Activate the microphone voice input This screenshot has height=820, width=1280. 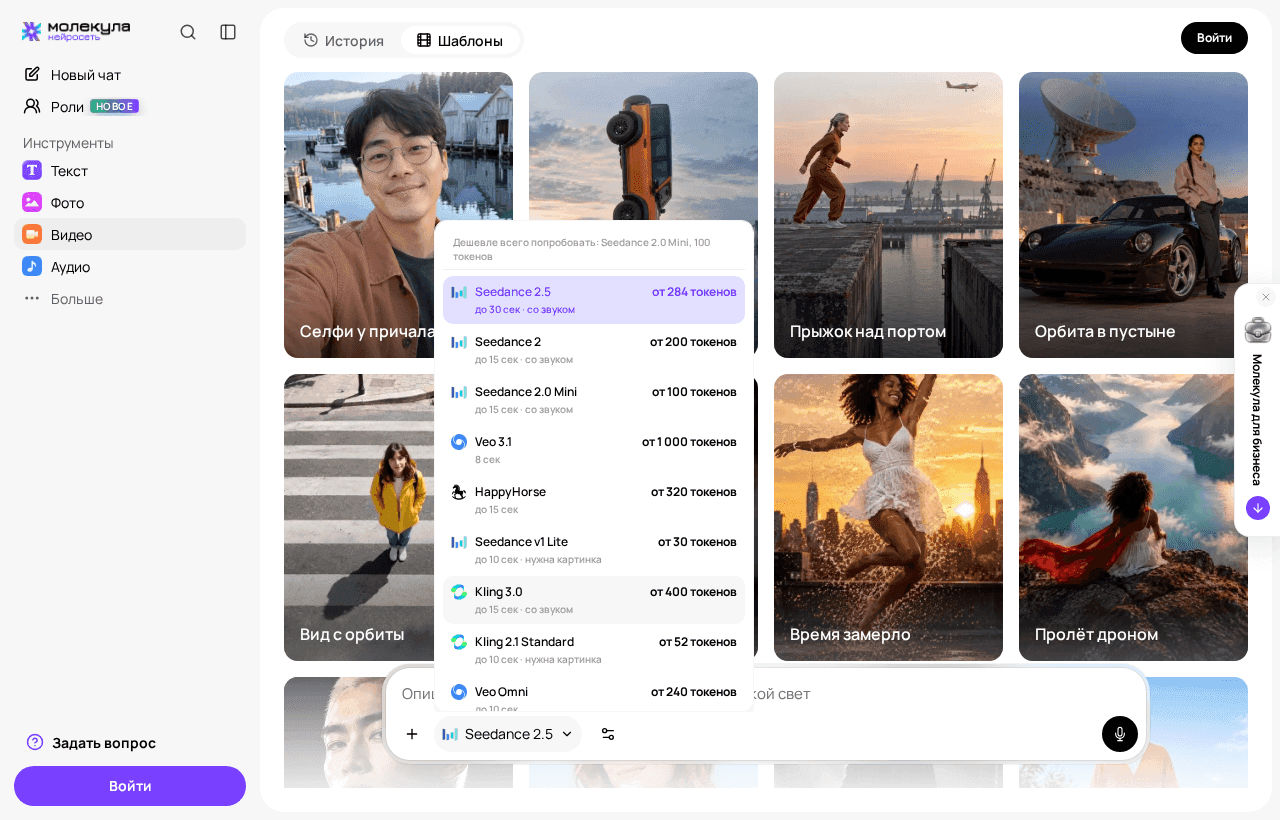1120,734
